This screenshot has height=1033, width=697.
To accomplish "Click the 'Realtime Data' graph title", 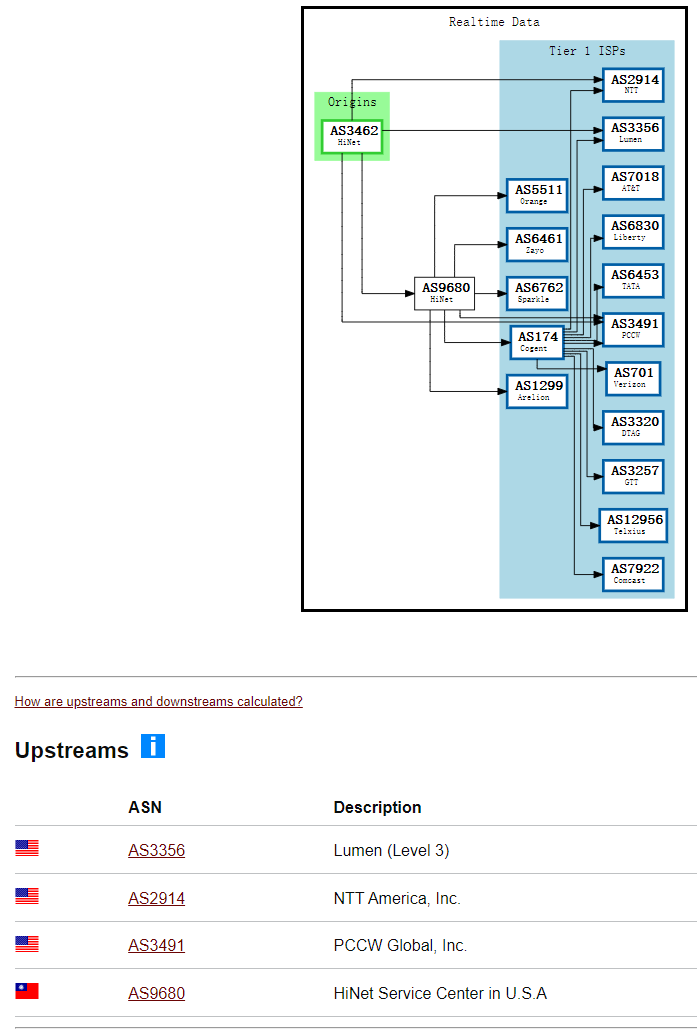I will click(x=494, y=22).
